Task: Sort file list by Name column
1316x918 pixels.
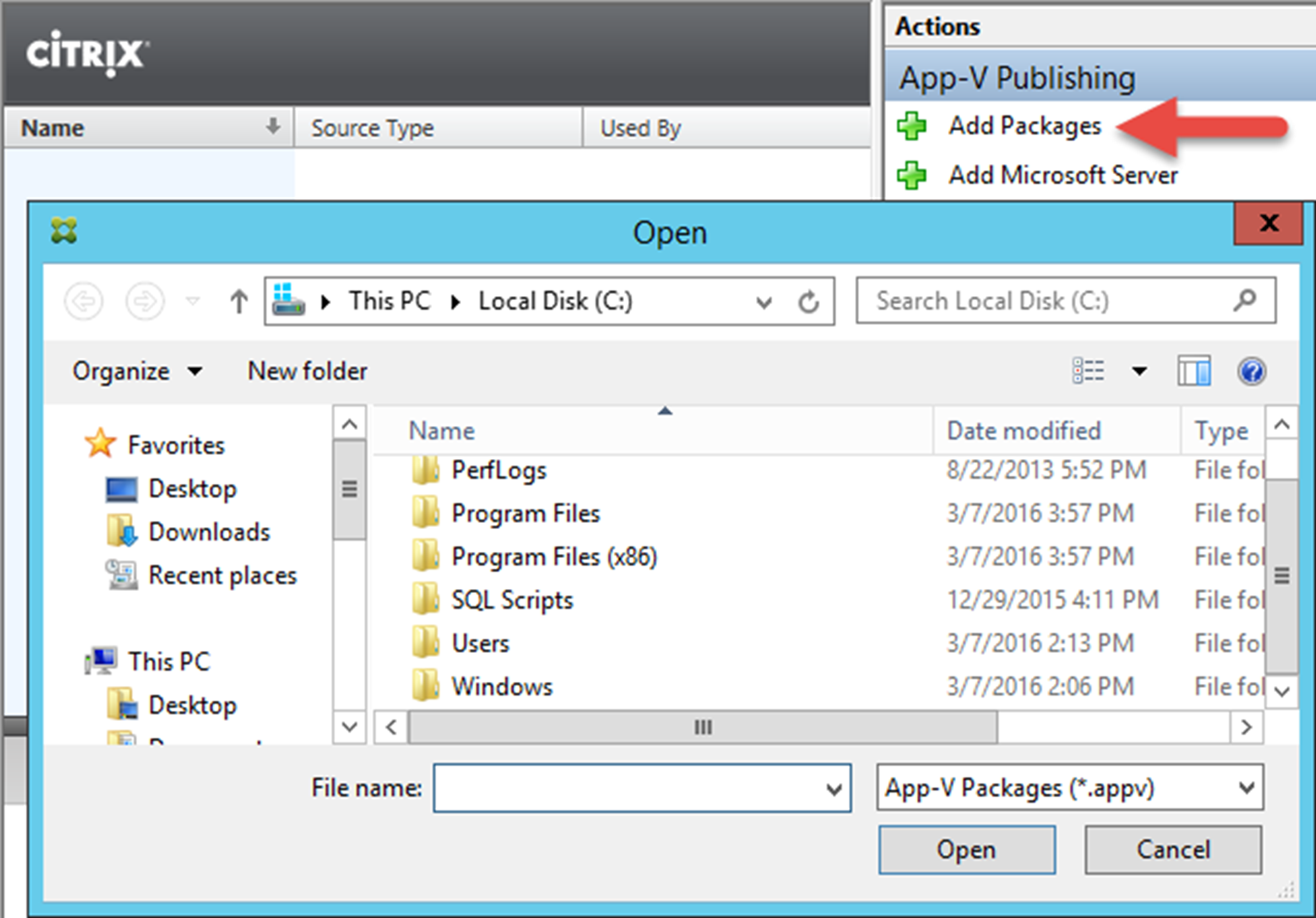Action: coord(653,431)
